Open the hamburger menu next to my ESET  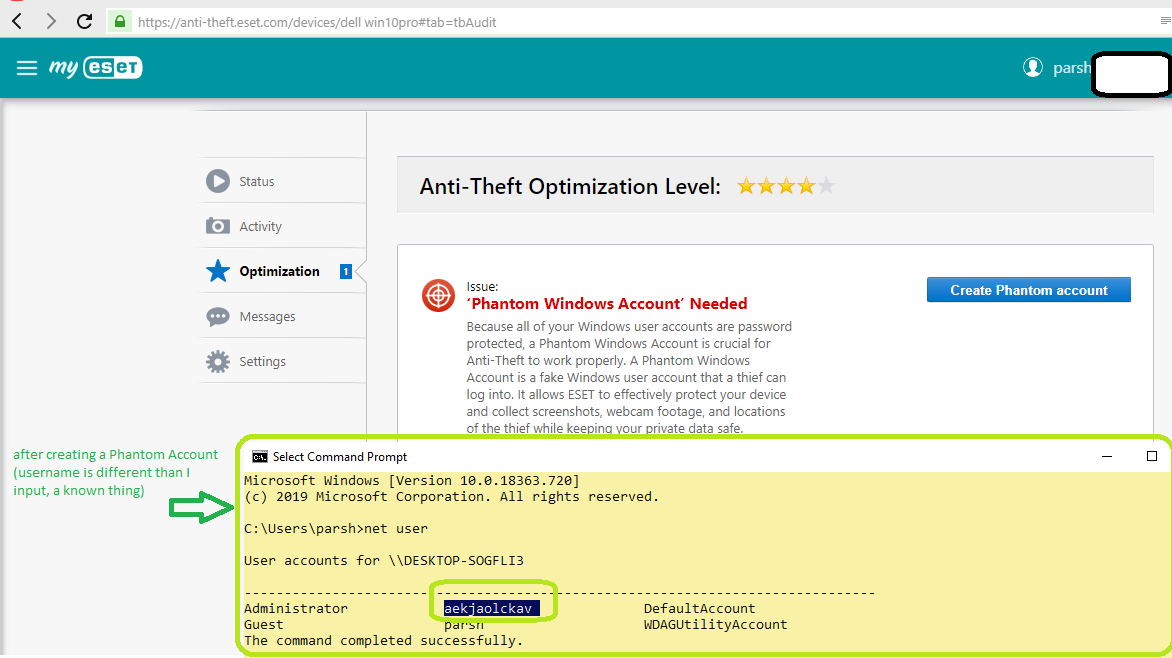[x=27, y=68]
